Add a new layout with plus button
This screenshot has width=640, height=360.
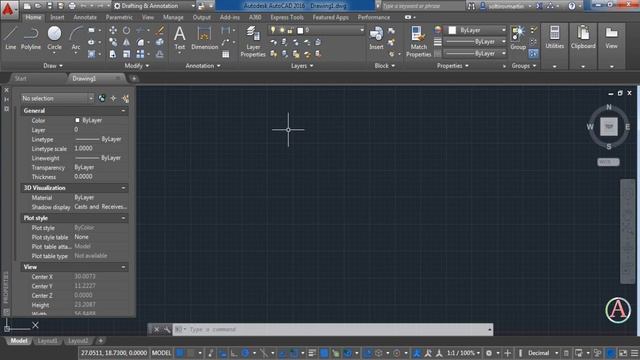coord(101,340)
